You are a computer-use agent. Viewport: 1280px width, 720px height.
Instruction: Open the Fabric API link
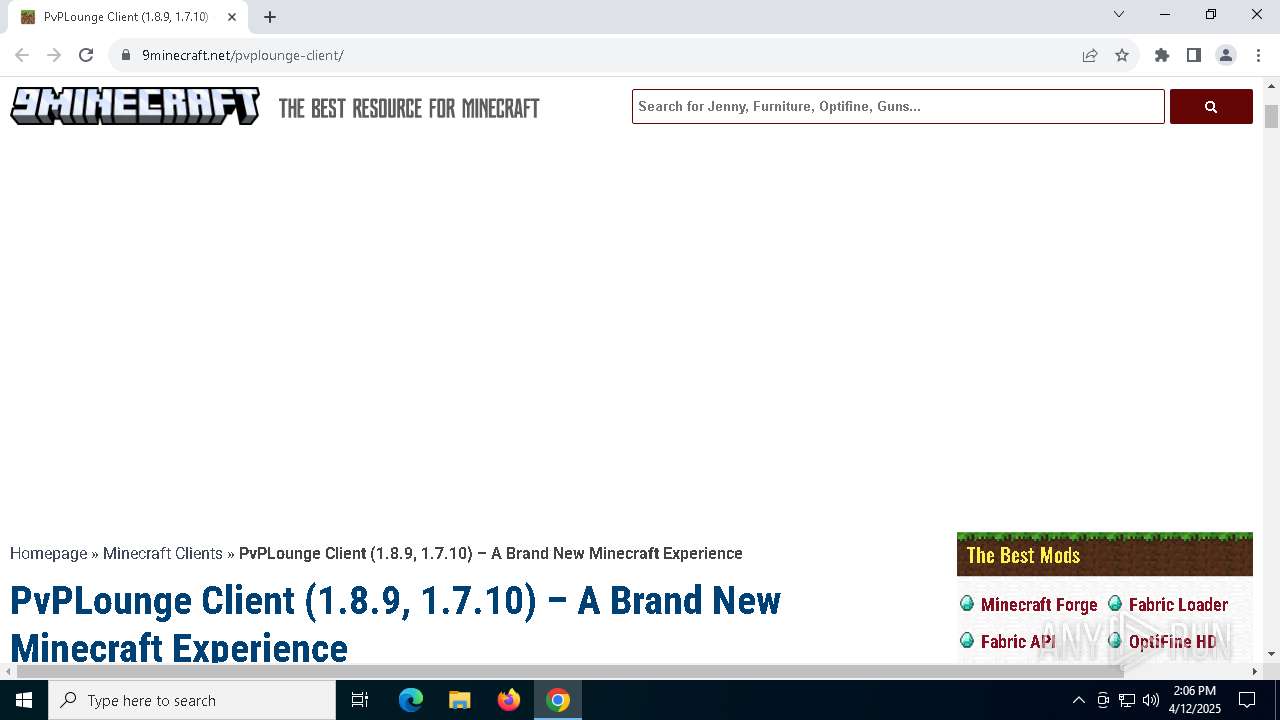point(1018,642)
